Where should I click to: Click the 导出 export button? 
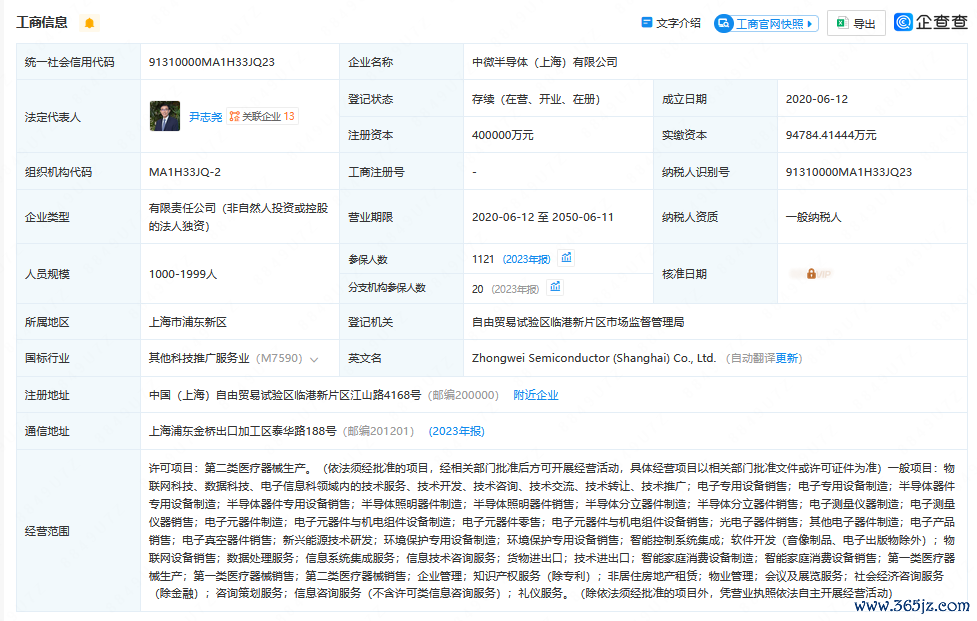point(856,24)
